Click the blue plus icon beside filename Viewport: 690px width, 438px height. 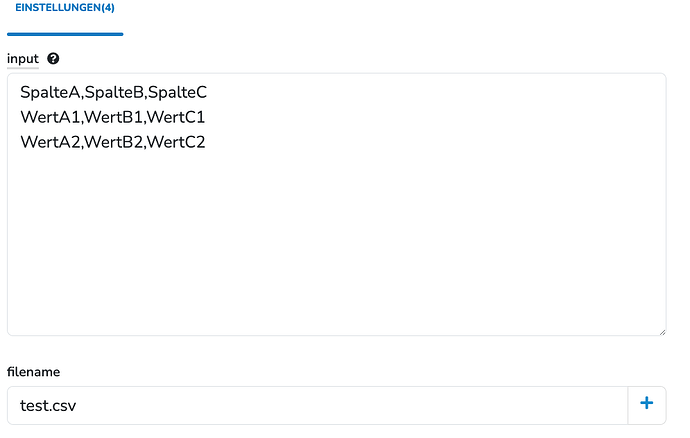[646, 403]
